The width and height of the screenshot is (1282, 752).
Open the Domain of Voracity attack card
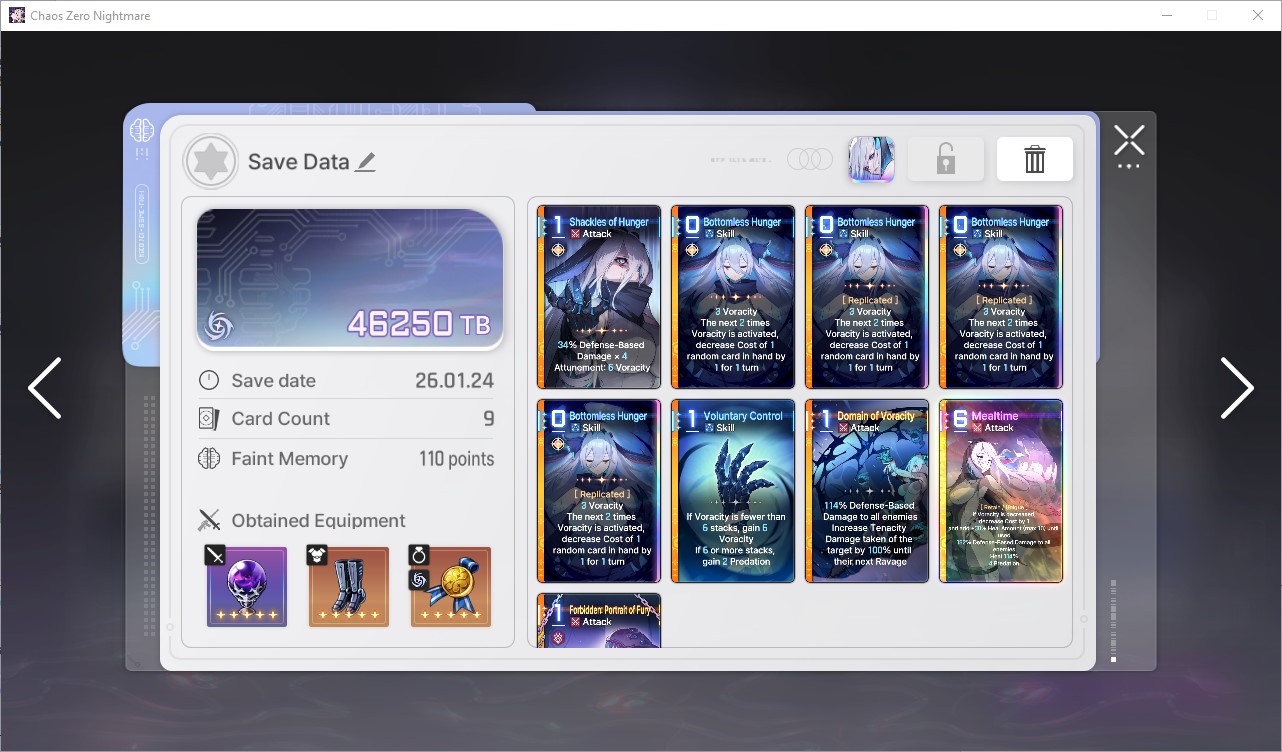click(867, 491)
